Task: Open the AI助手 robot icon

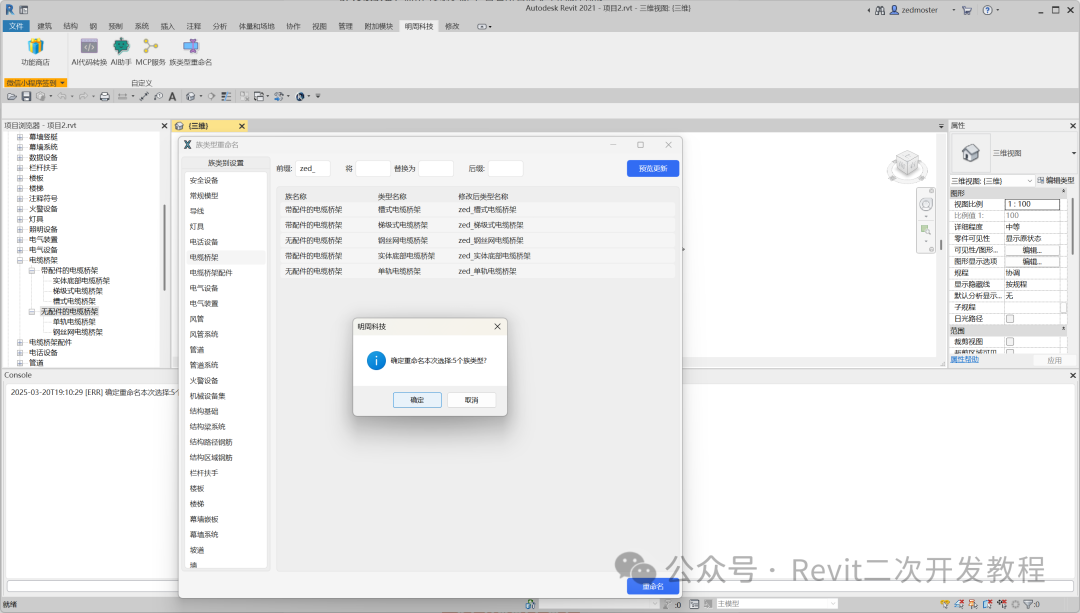Action: tap(121, 47)
